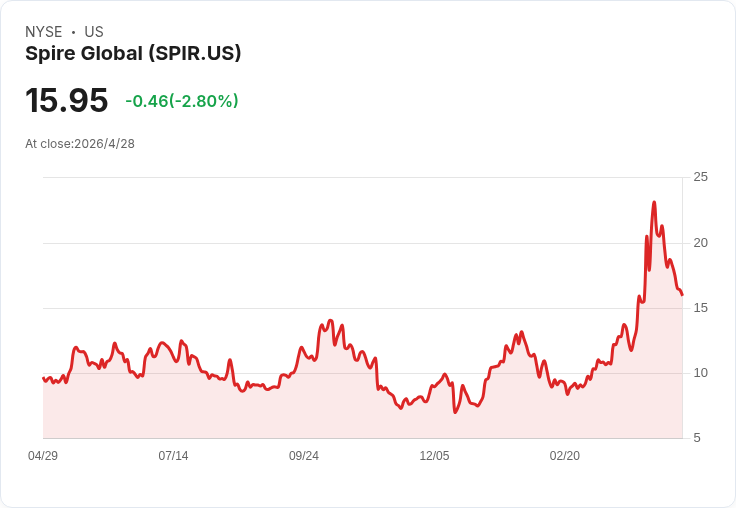Click the NYSE exchange label

(44, 32)
